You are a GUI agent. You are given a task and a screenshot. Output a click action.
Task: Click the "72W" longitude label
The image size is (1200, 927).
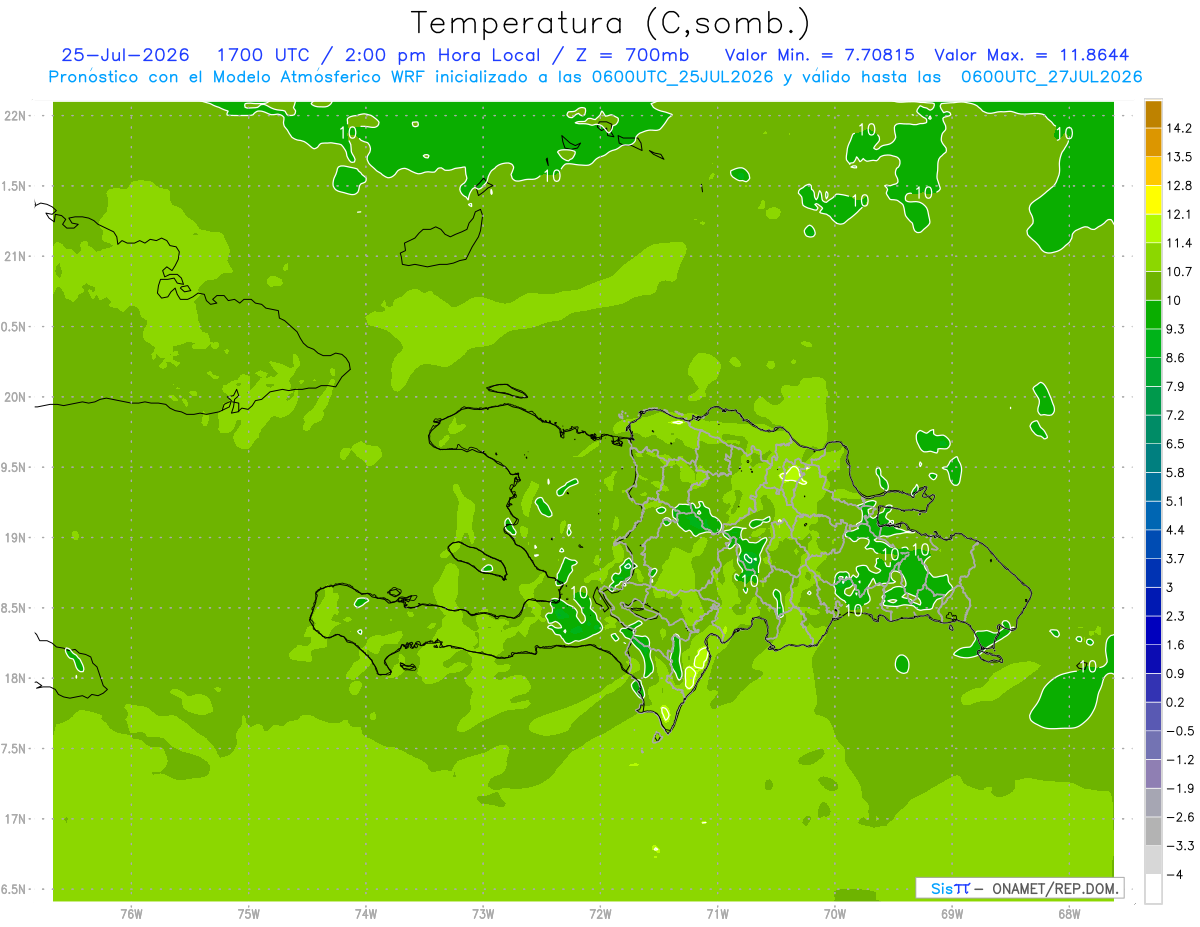600,914
